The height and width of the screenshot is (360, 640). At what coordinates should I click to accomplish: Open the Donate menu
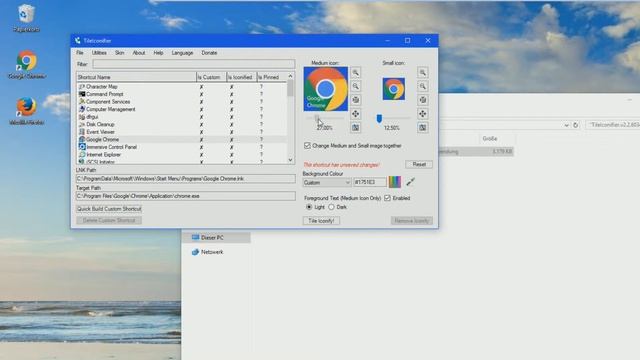[209, 53]
